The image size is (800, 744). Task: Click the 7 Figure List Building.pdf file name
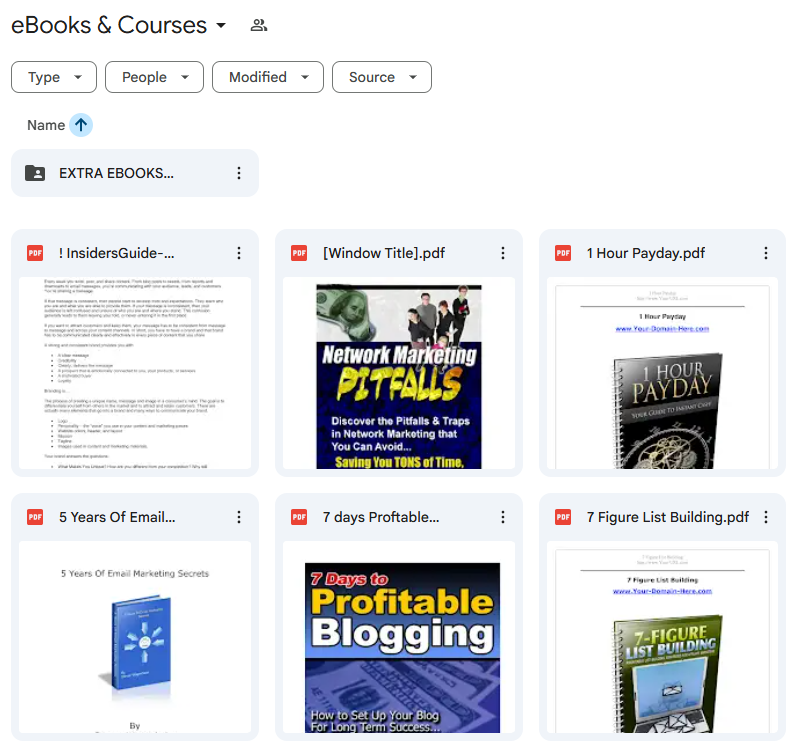668,517
